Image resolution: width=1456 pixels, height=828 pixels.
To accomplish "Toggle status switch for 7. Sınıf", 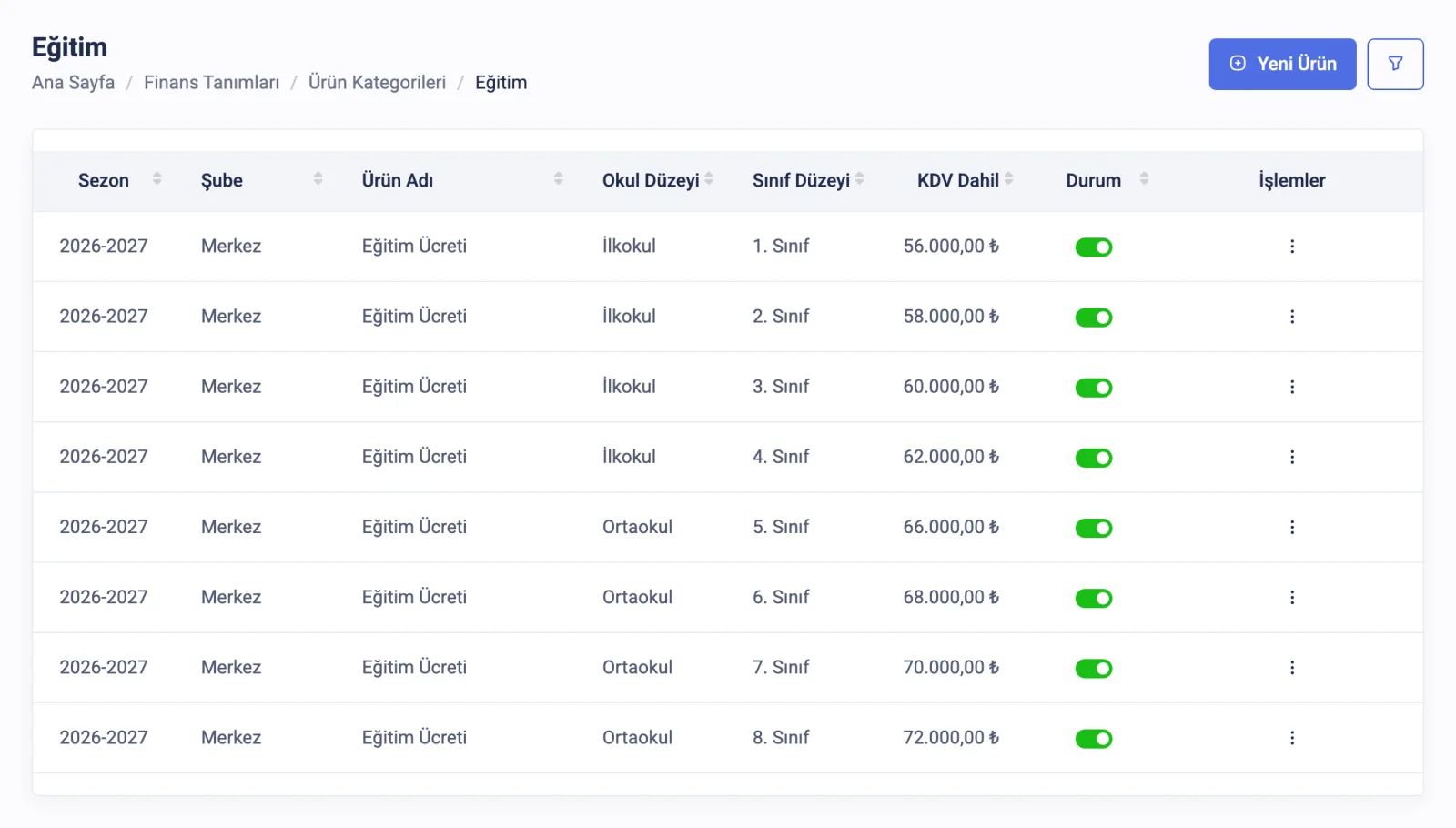I will click(1094, 668).
